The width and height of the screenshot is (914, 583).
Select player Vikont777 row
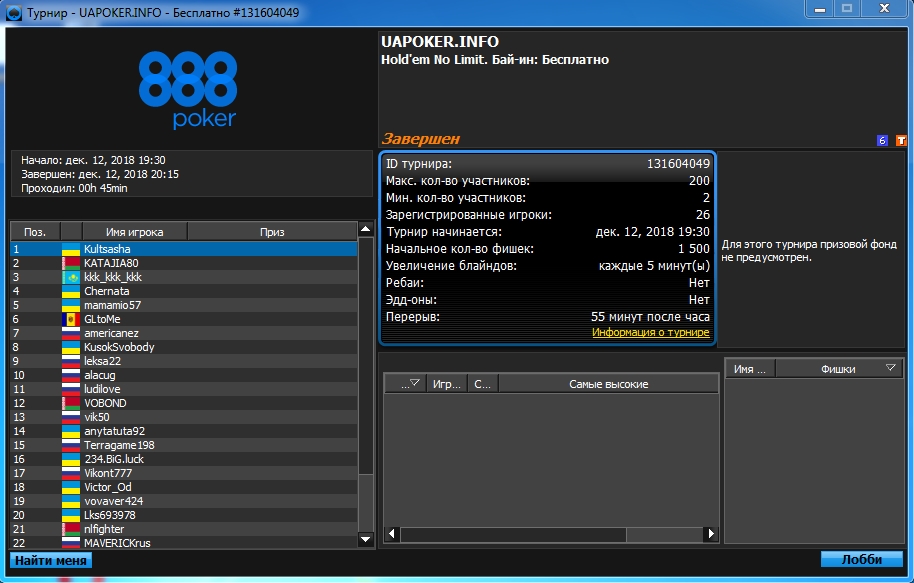(184, 473)
